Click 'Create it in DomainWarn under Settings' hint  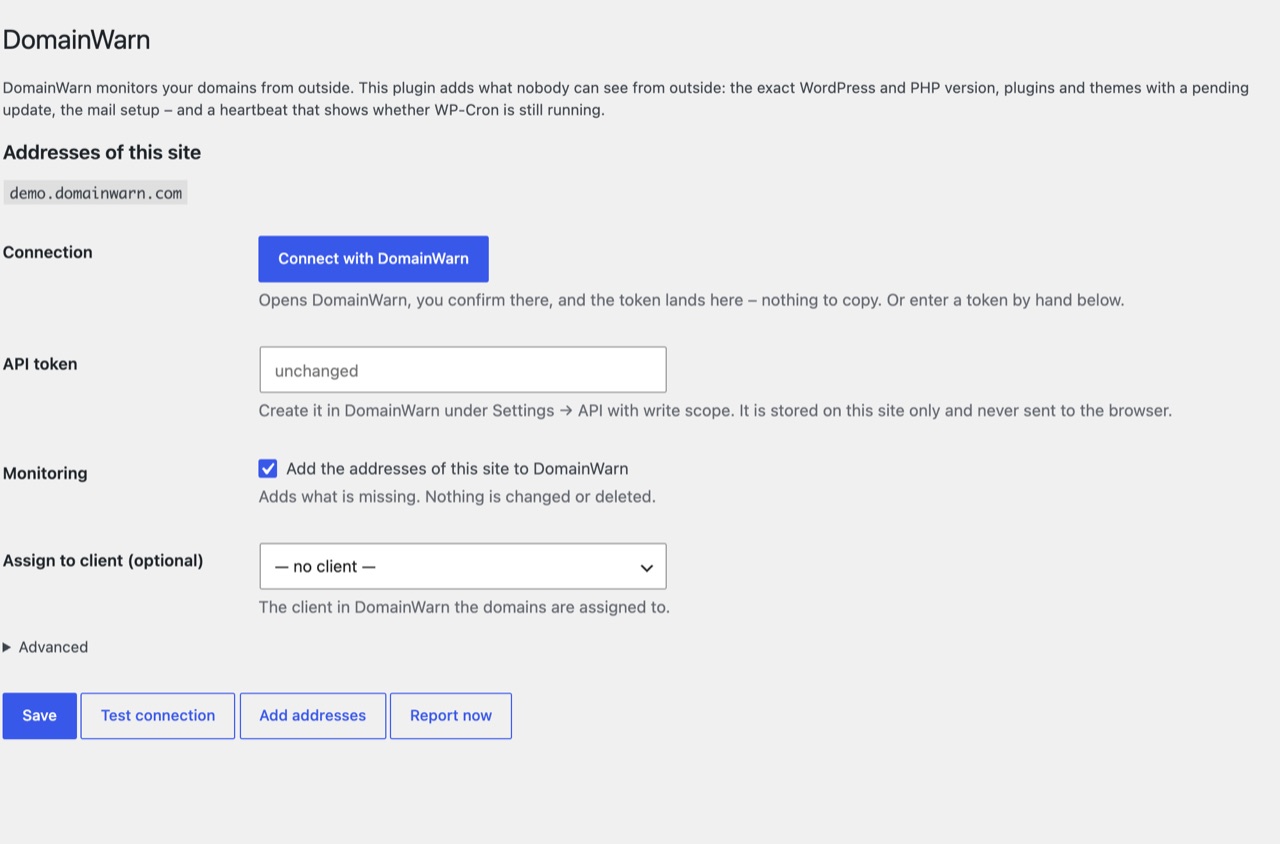coord(715,410)
